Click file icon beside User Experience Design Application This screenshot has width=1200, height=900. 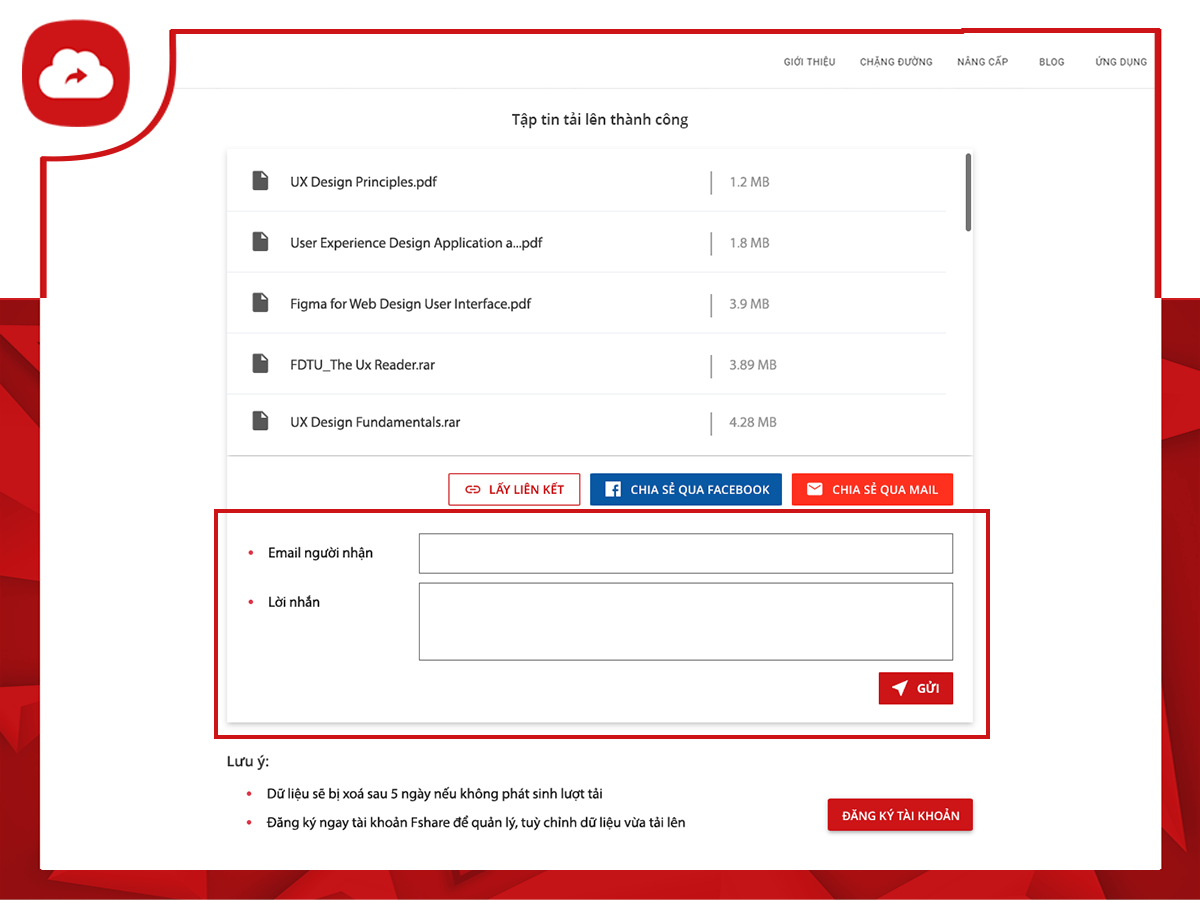tap(260, 242)
